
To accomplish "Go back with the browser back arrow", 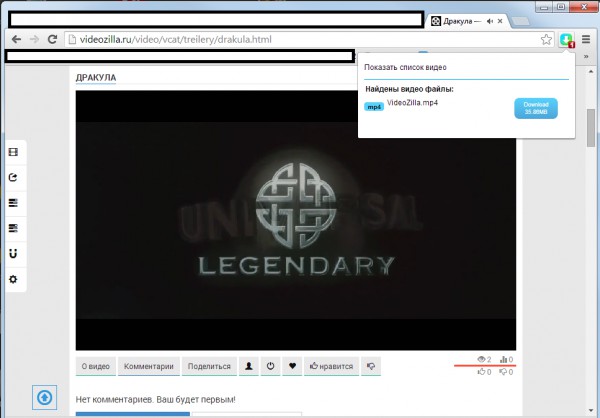I will click(x=16, y=39).
